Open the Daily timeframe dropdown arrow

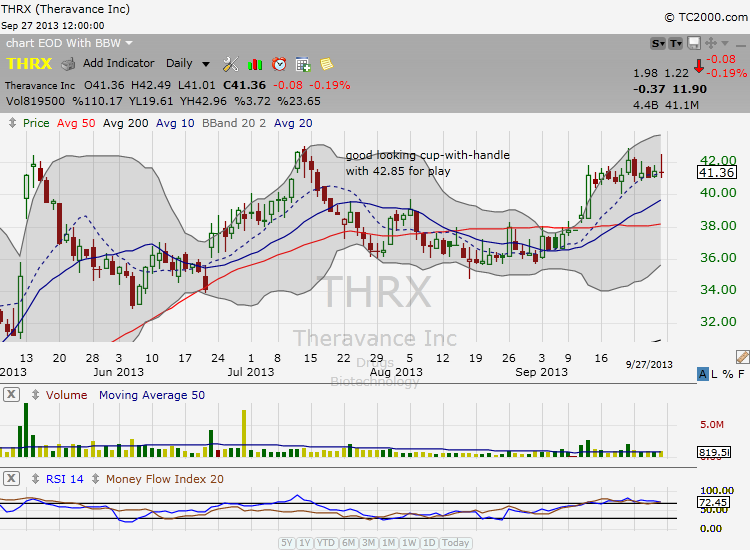pyautogui.click(x=206, y=64)
